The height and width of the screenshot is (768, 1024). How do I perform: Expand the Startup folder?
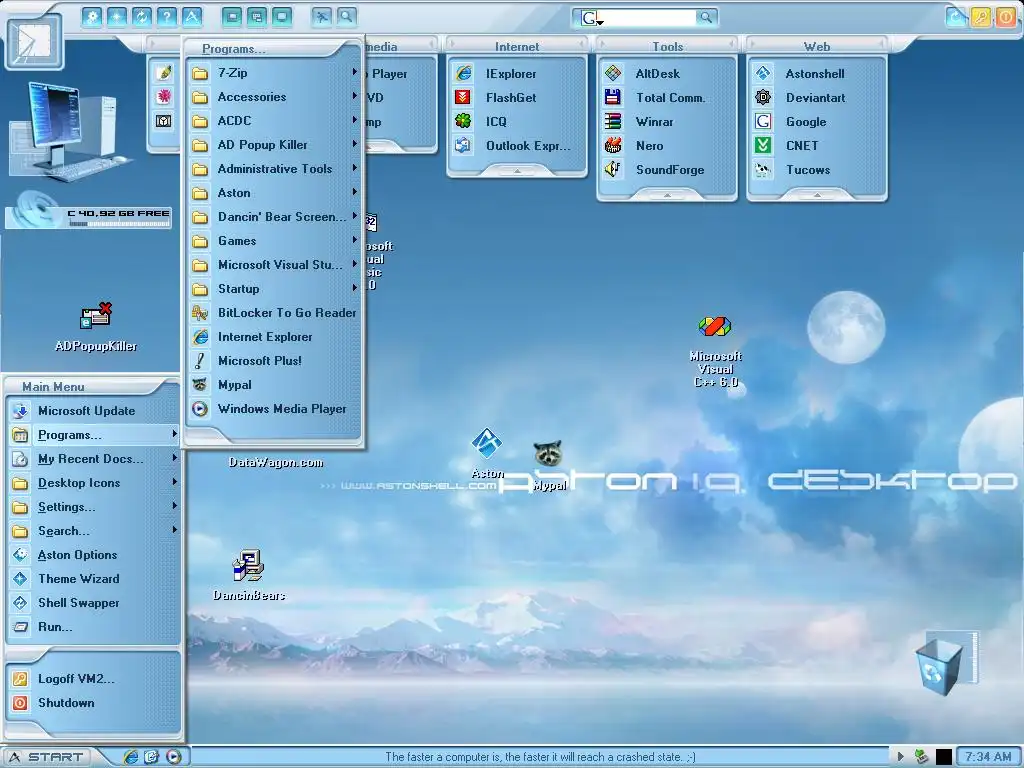pyautogui.click(x=274, y=289)
